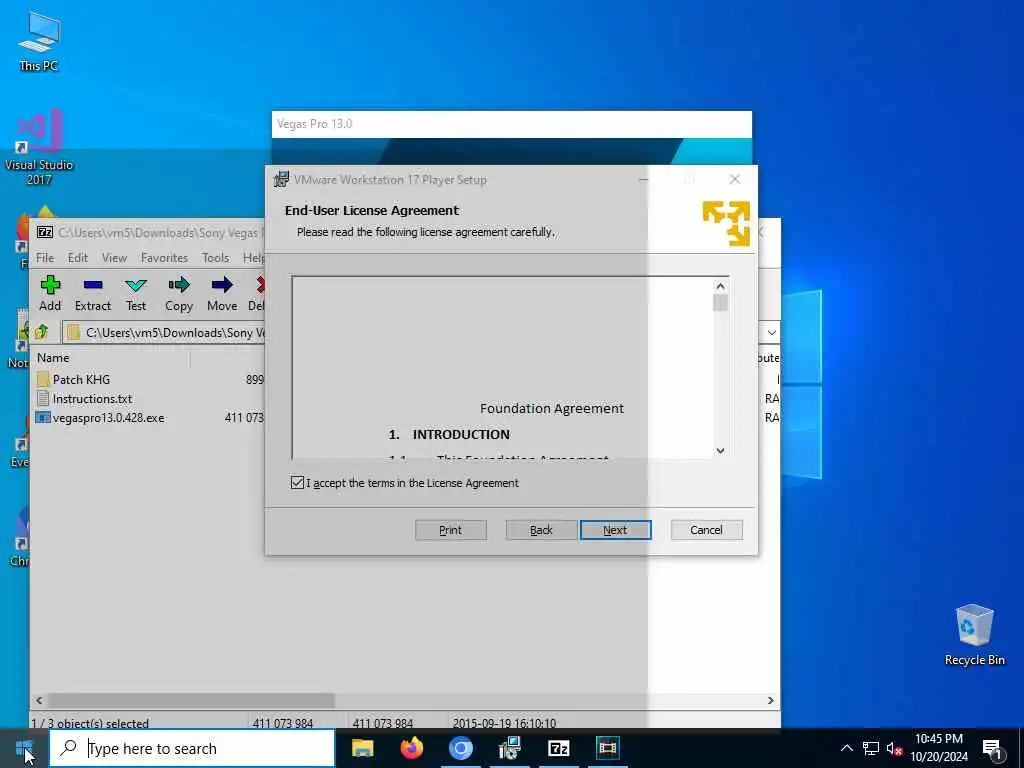Click 7-Zip horizontal scroll right arrow
The height and width of the screenshot is (768, 1024).
click(x=771, y=700)
